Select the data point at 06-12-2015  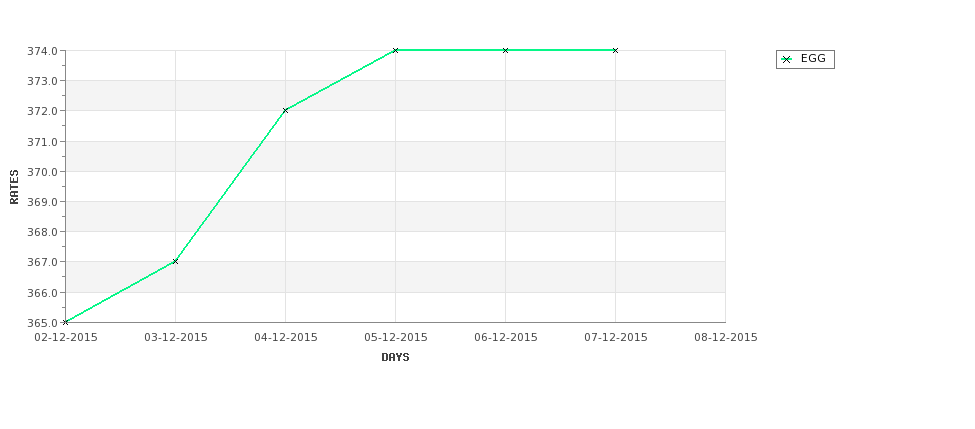pos(506,50)
